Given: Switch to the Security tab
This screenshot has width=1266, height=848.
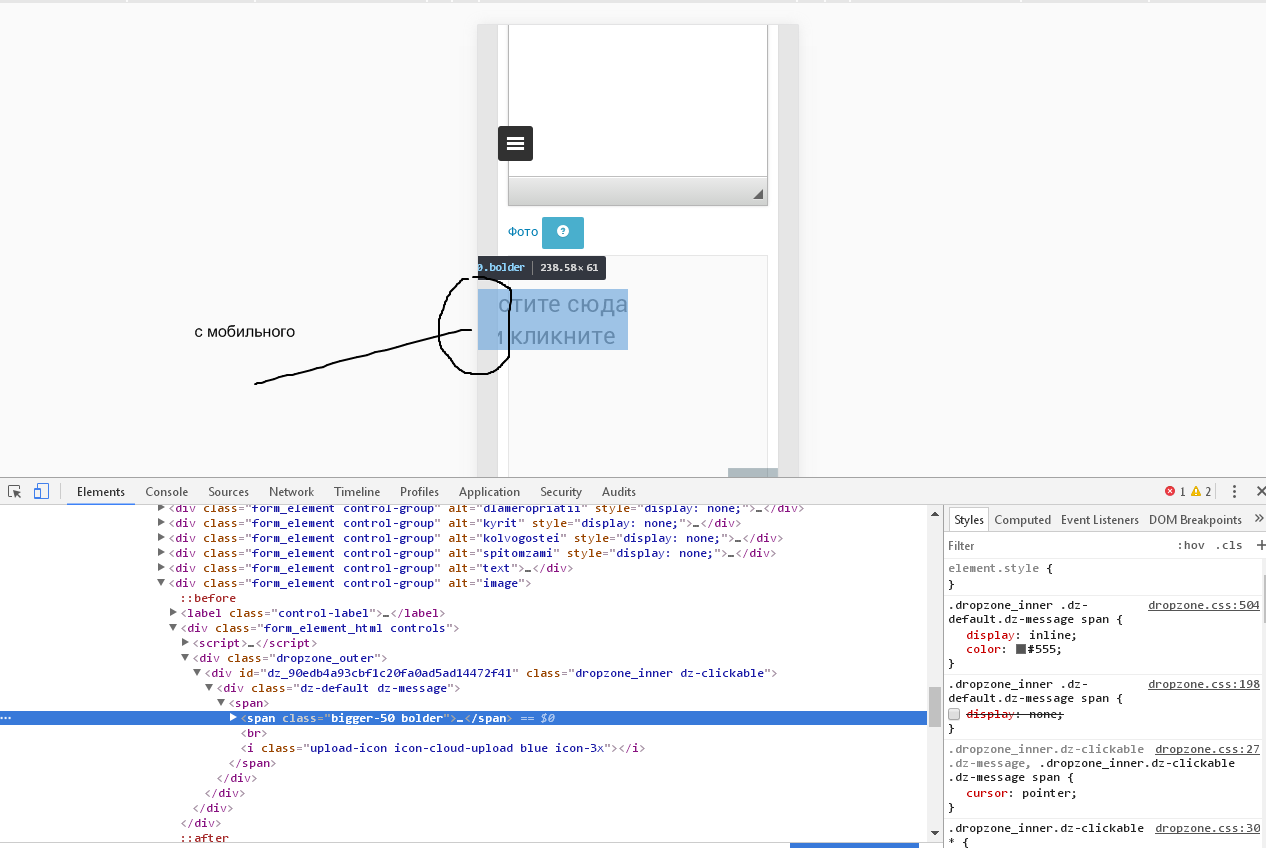Looking at the screenshot, I should click(x=561, y=491).
